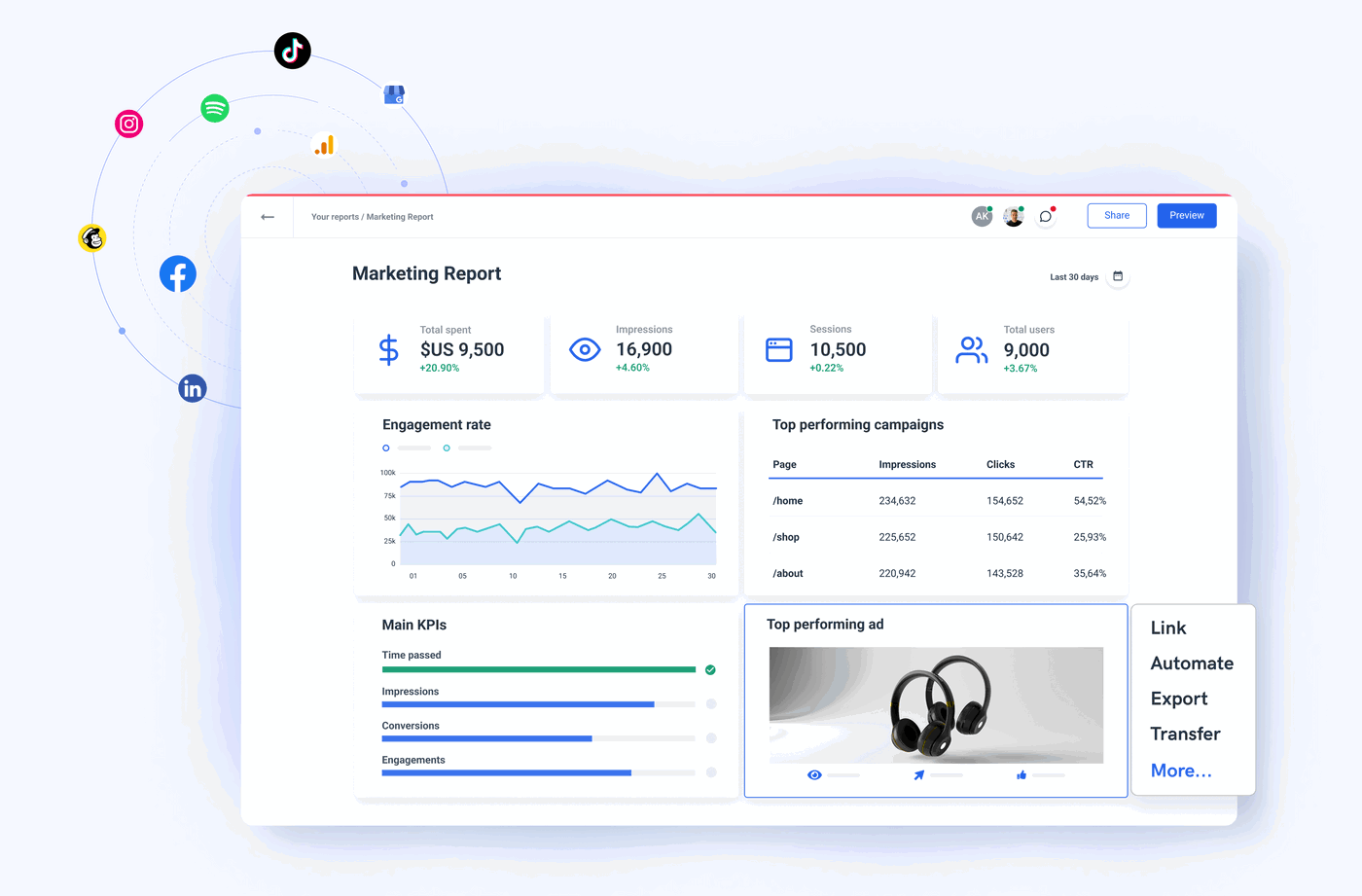Click the views eye icon under the ad image

(x=814, y=775)
